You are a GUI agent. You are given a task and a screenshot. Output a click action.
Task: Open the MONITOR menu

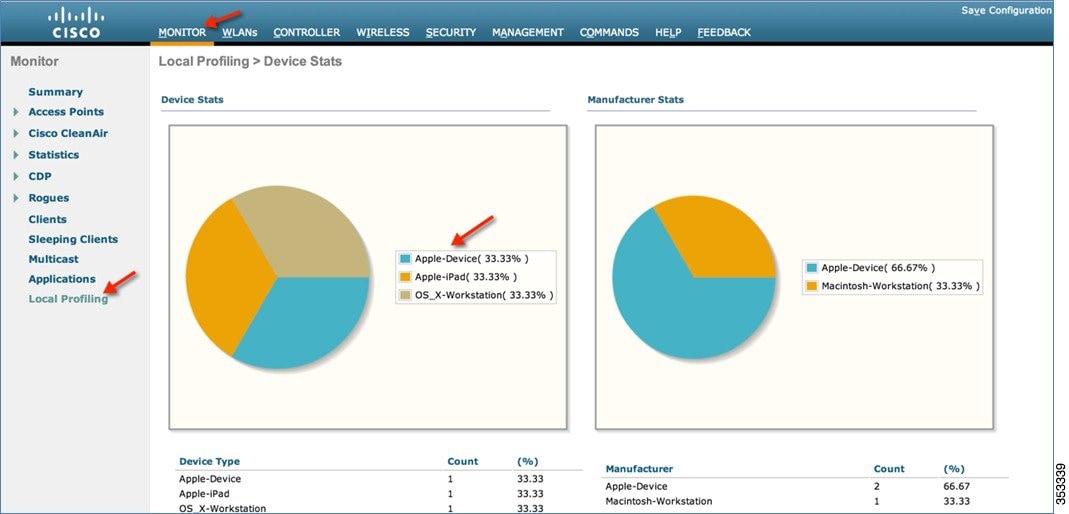(182, 32)
